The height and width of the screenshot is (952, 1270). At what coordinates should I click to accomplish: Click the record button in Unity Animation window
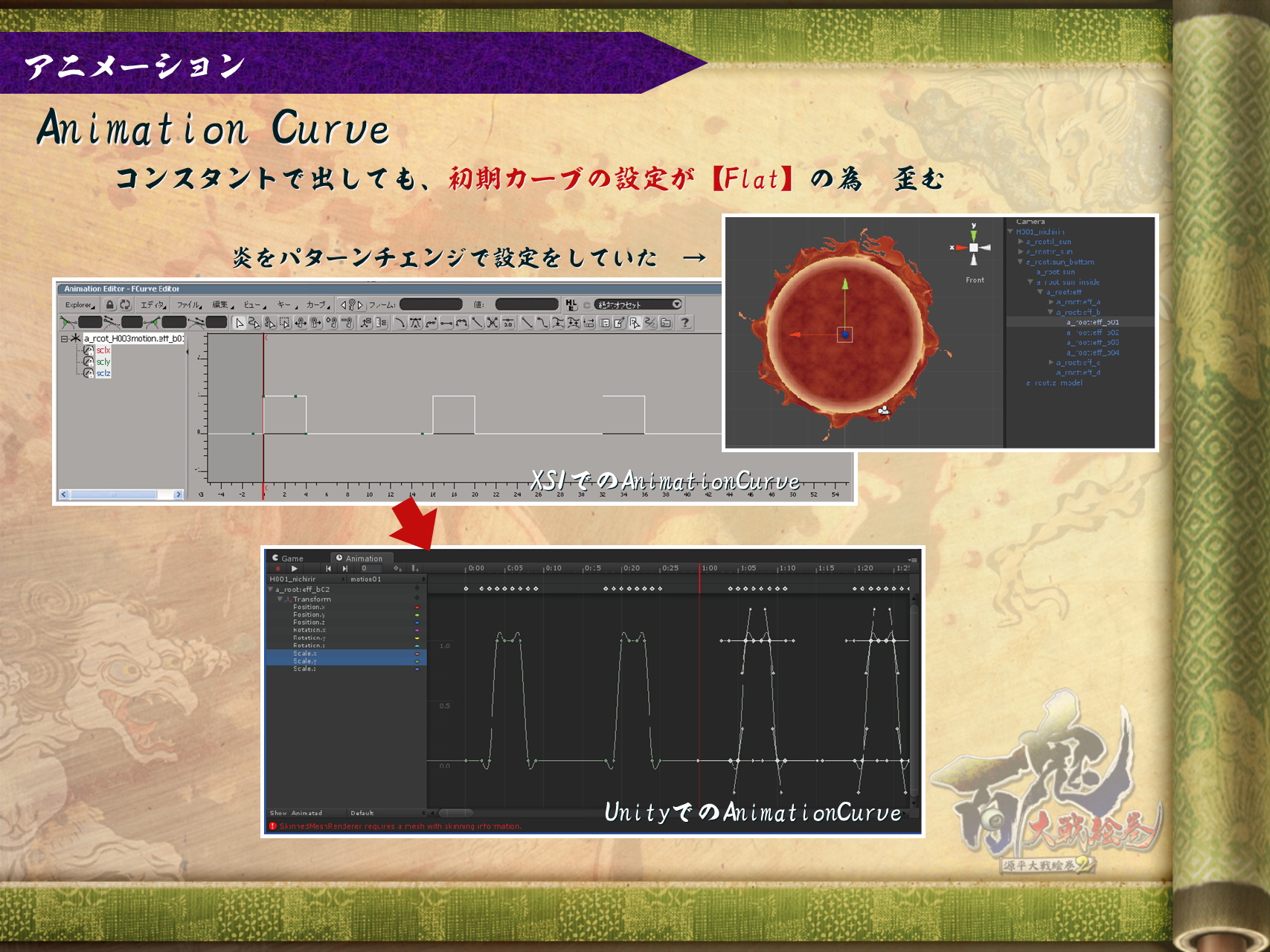[x=278, y=568]
